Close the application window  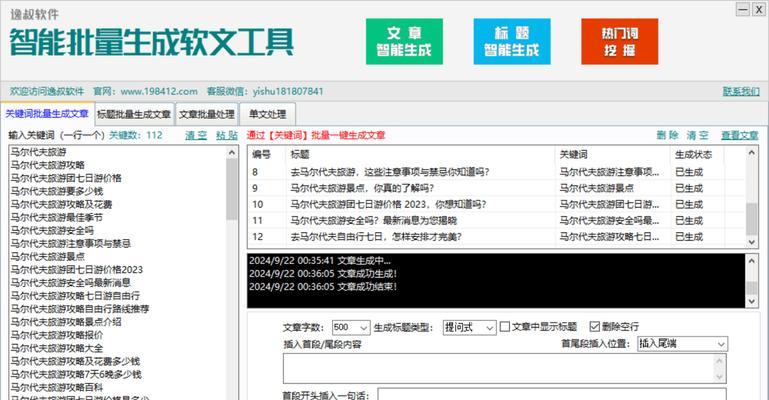(759, 9)
